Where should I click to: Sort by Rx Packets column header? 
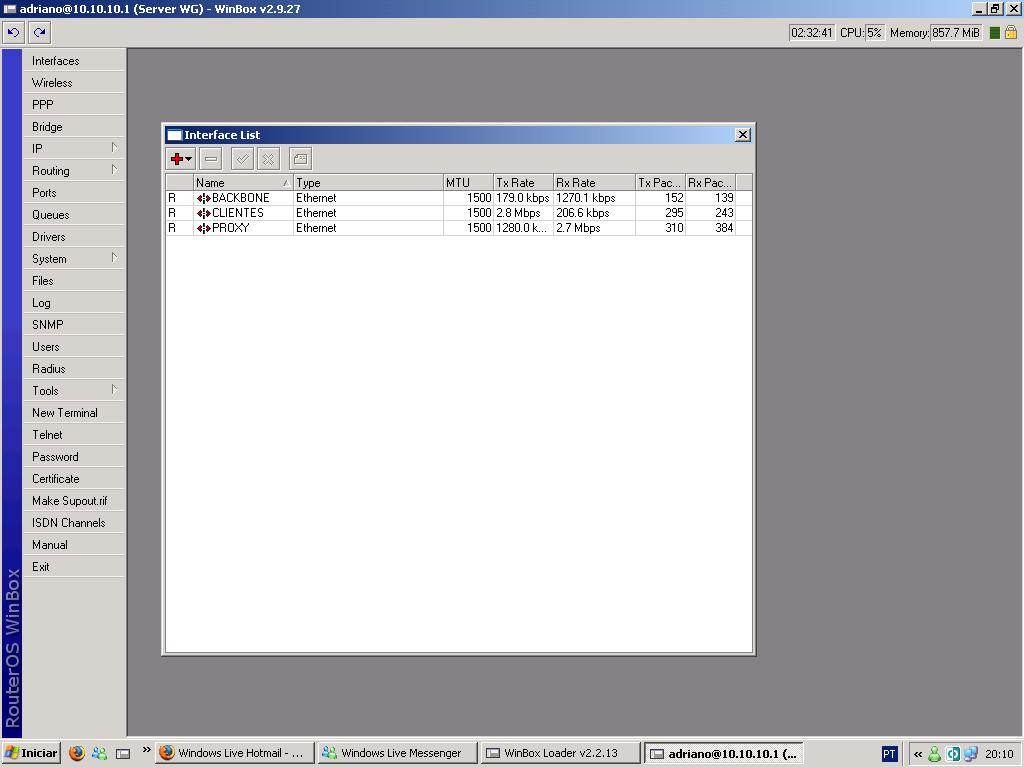click(x=711, y=183)
